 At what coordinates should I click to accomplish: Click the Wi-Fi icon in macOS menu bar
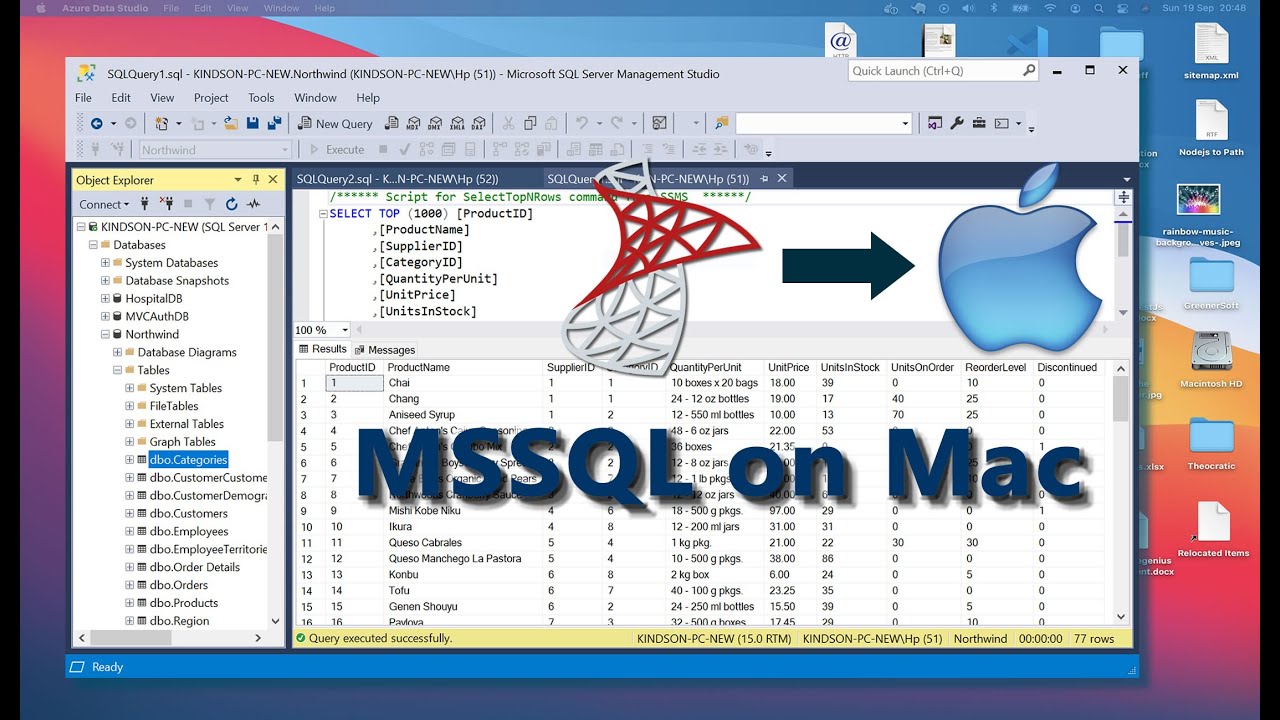coord(1049,8)
